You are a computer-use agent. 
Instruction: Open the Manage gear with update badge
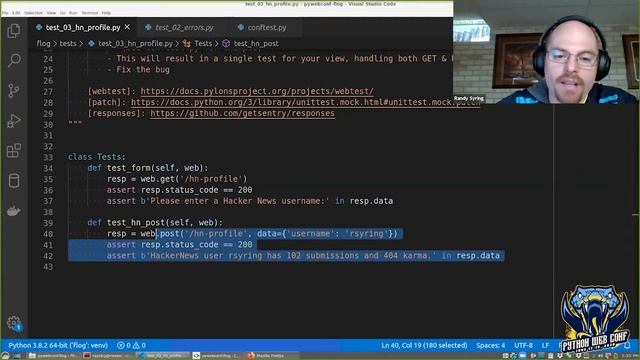point(14,323)
